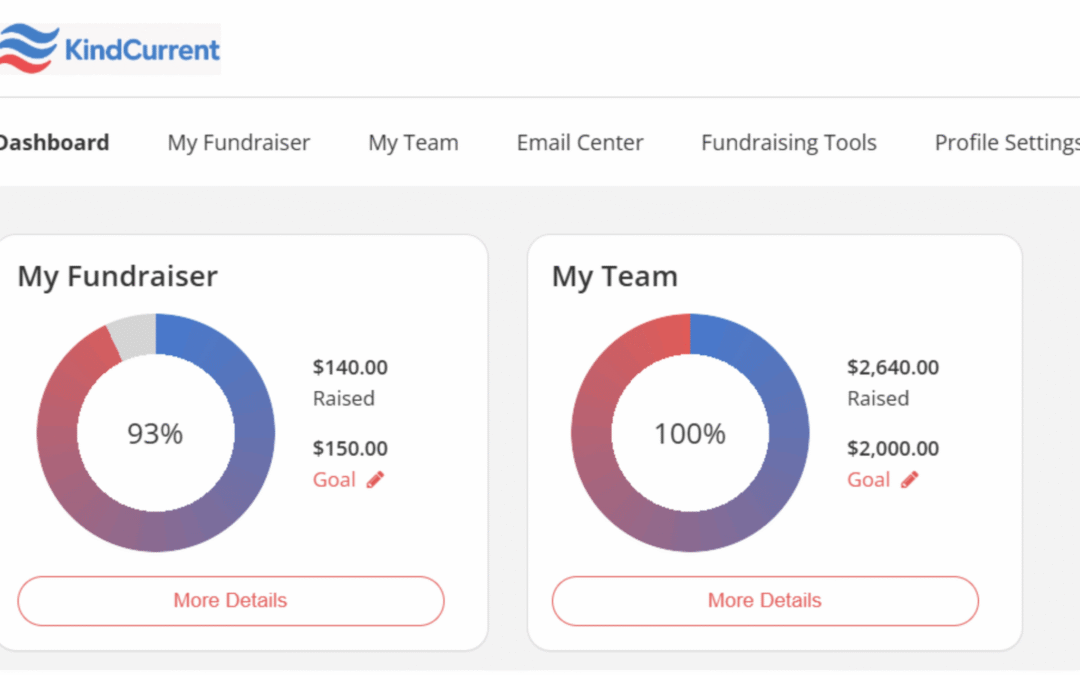Click the My Fundraiser card heading
This screenshot has height=675, width=1080.
pos(117,276)
